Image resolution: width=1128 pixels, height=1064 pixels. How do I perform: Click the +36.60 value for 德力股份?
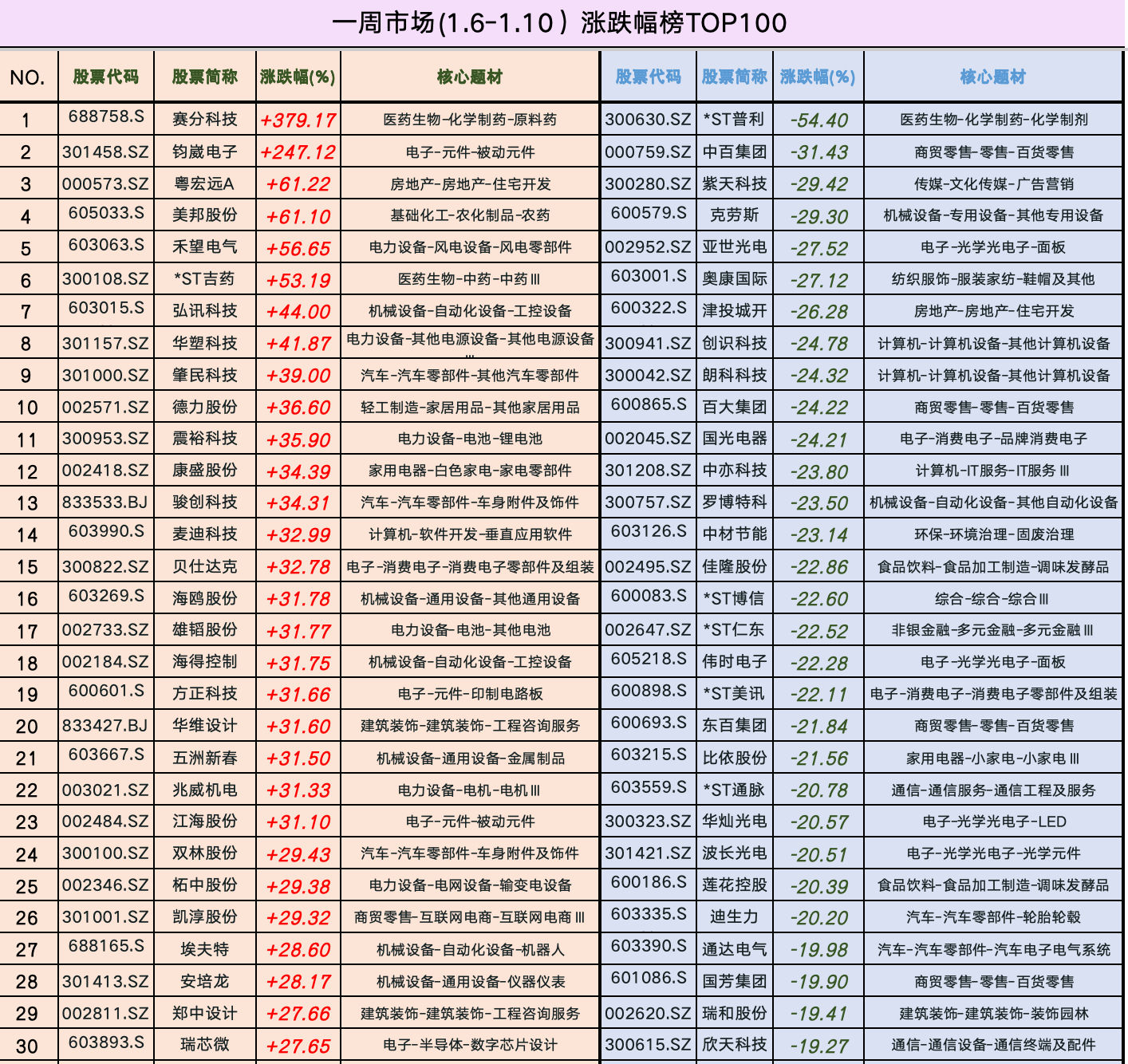point(298,408)
